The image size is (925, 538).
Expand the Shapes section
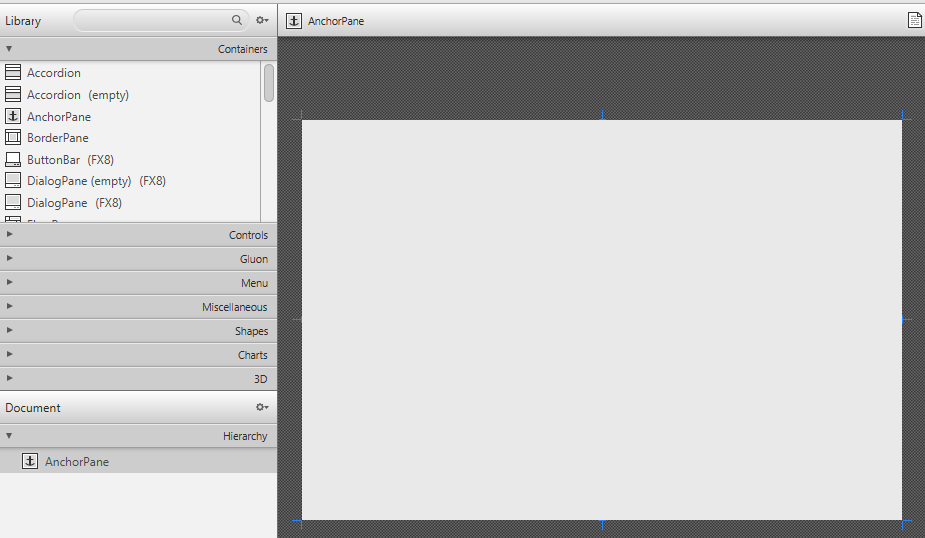click(x=9, y=330)
